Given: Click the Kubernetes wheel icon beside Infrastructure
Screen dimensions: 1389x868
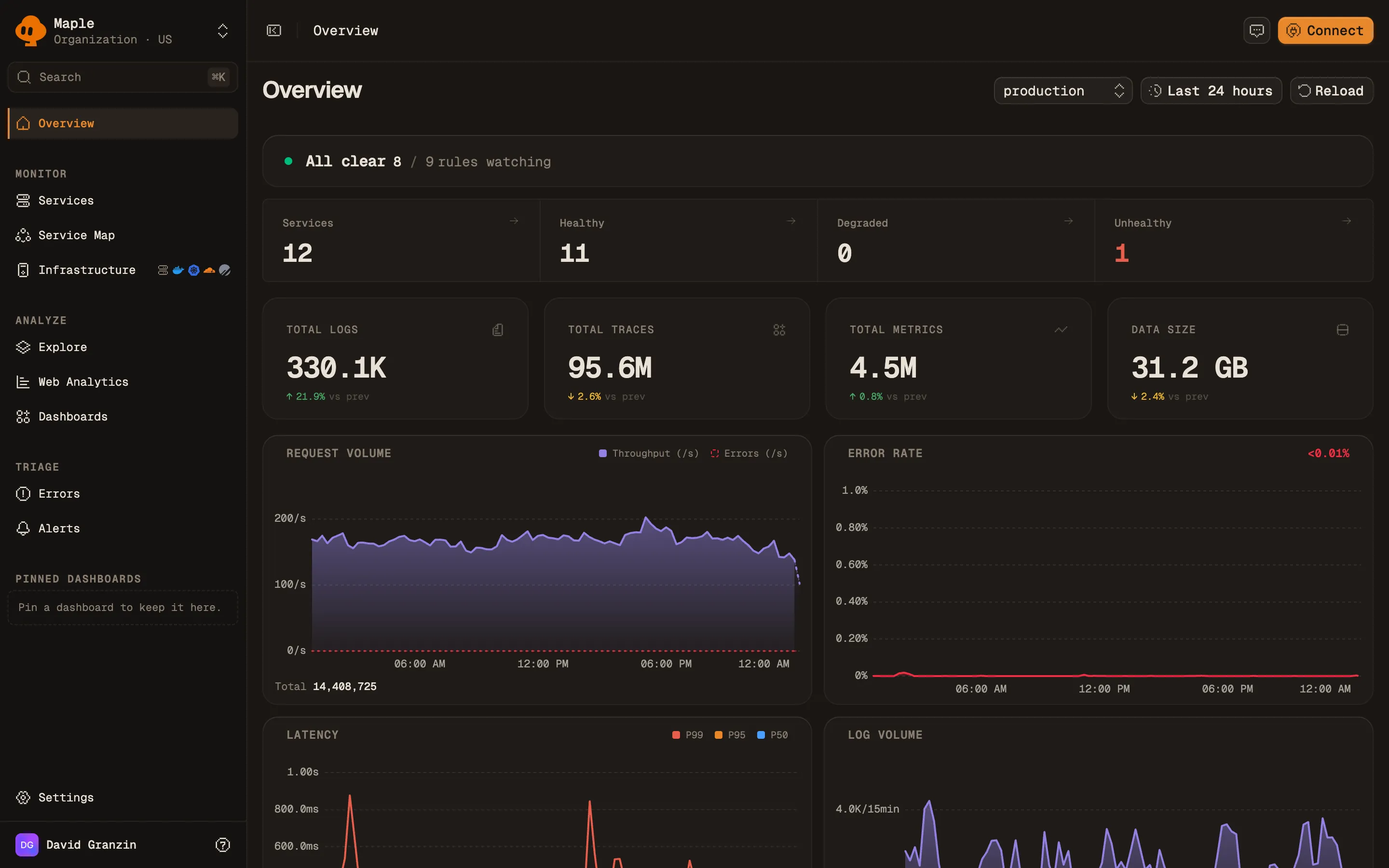Looking at the screenshot, I should click(194, 270).
